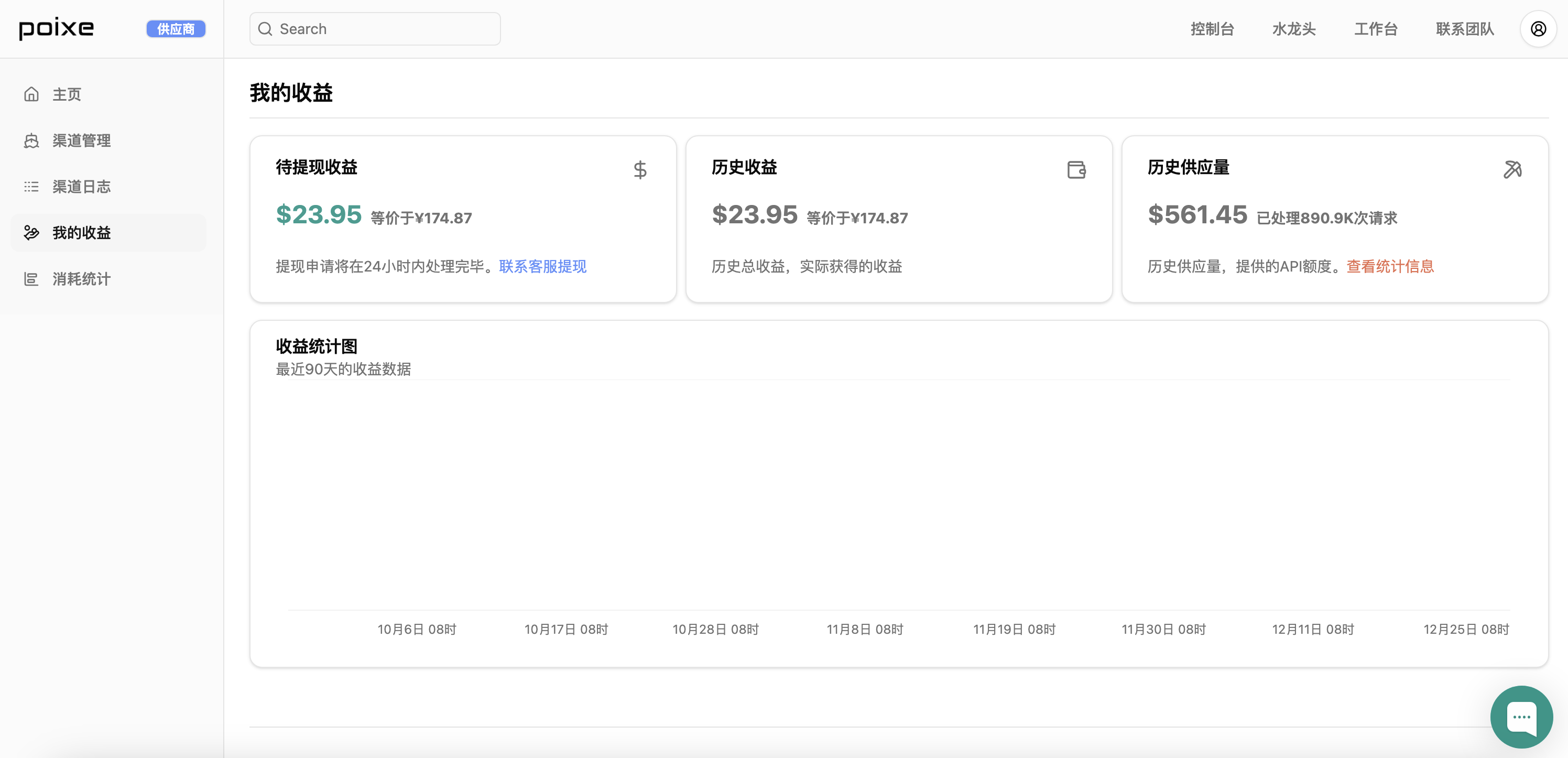Screen dimensions: 1568x758
Task: Click the magnifier icon in search box
Action: 265,29
